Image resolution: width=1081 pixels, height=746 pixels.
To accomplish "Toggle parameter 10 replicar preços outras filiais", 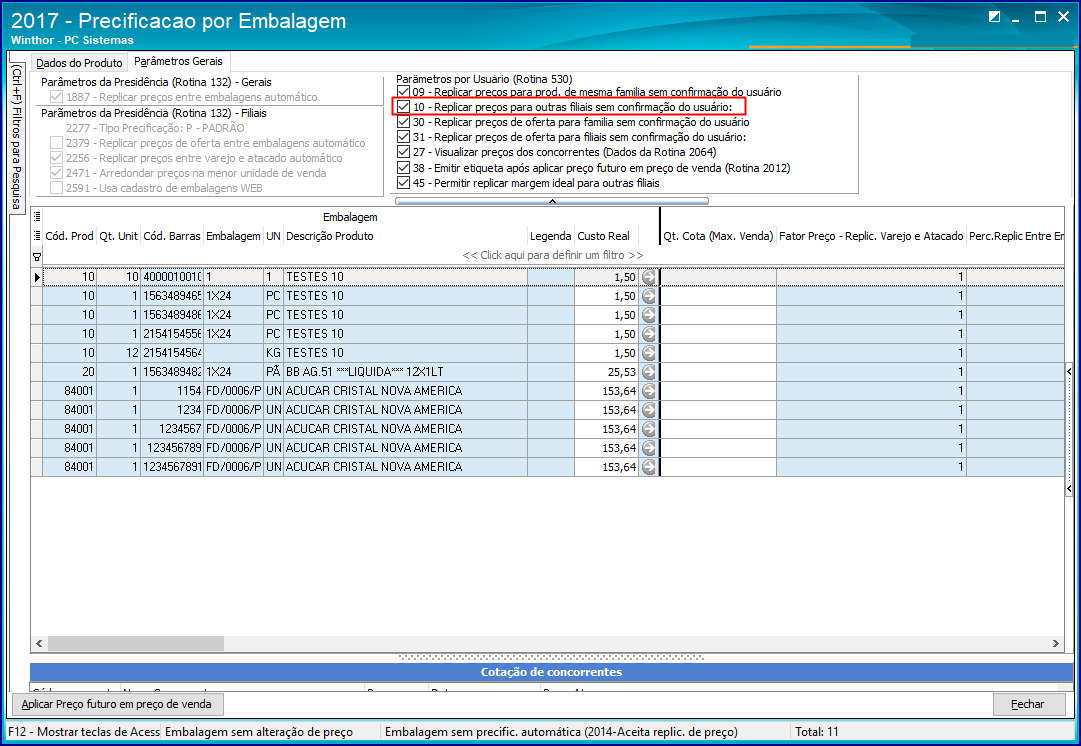I will (x=403, y=107).
